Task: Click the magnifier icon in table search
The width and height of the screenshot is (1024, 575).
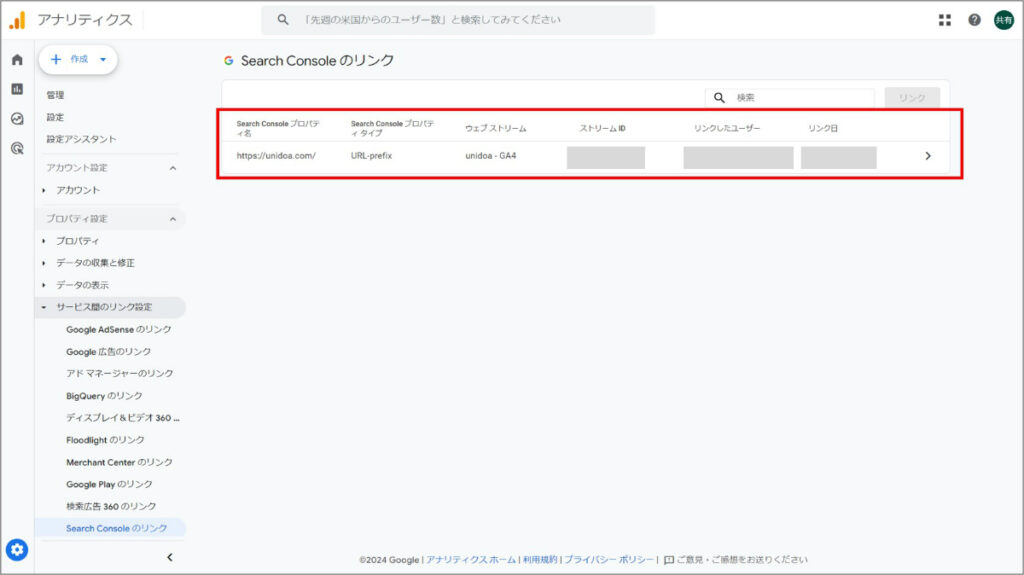Action: coord(719,97)
